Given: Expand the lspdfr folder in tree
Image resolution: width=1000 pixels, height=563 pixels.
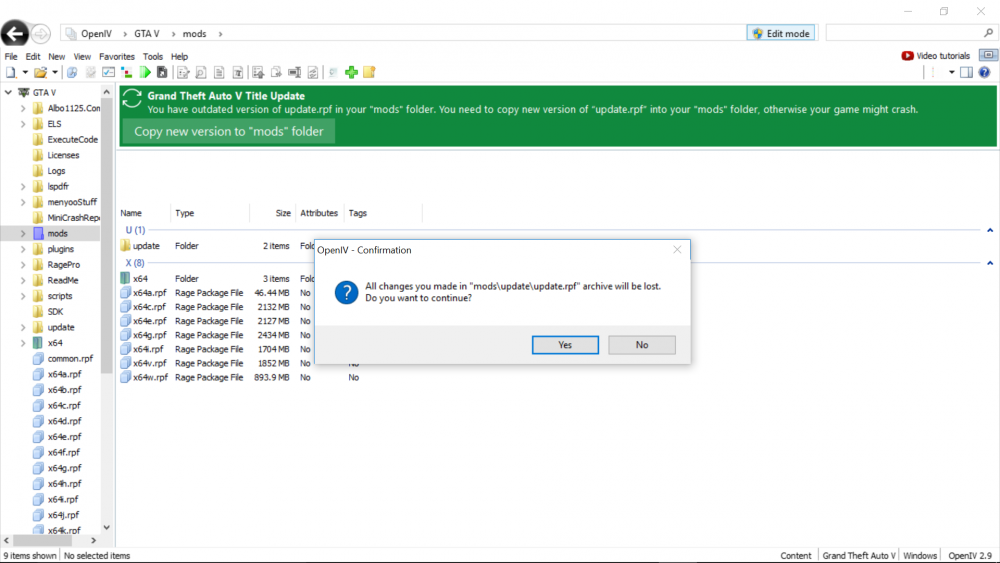Looking at the screenshot, I should pyautogui.click(x=23, y=186).
